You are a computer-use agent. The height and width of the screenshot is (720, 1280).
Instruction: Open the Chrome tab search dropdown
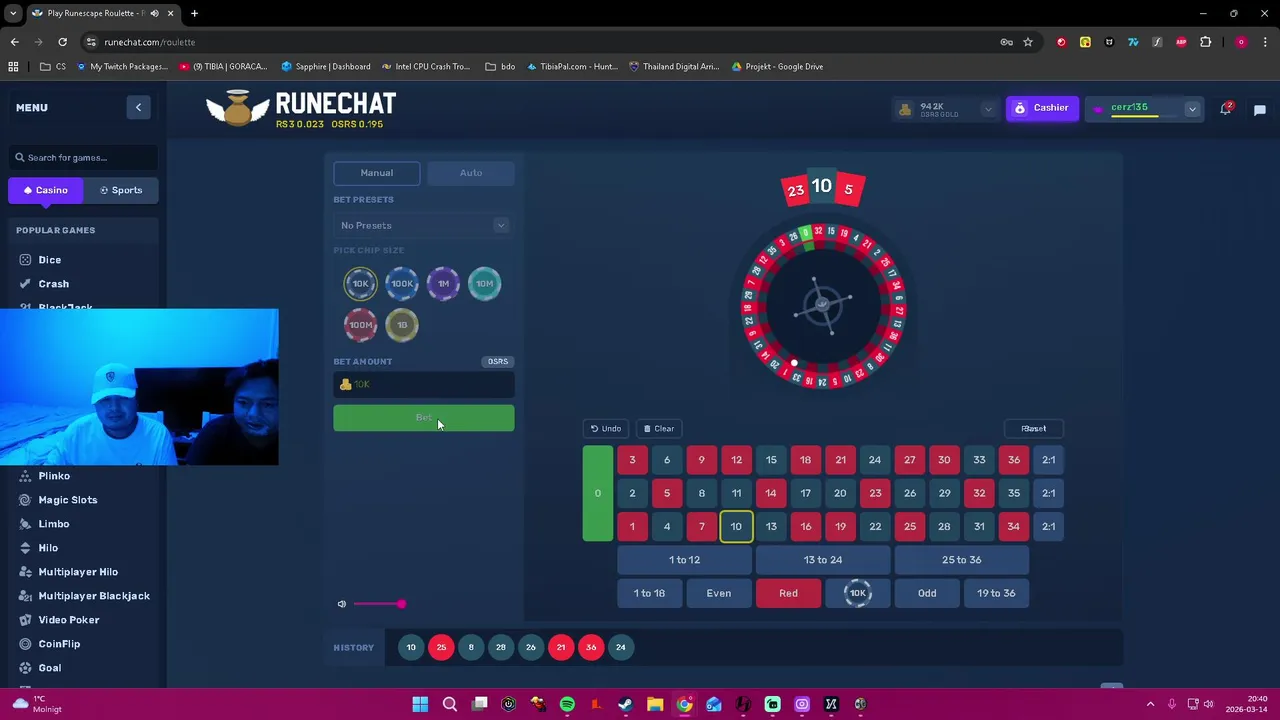[13, 13]
